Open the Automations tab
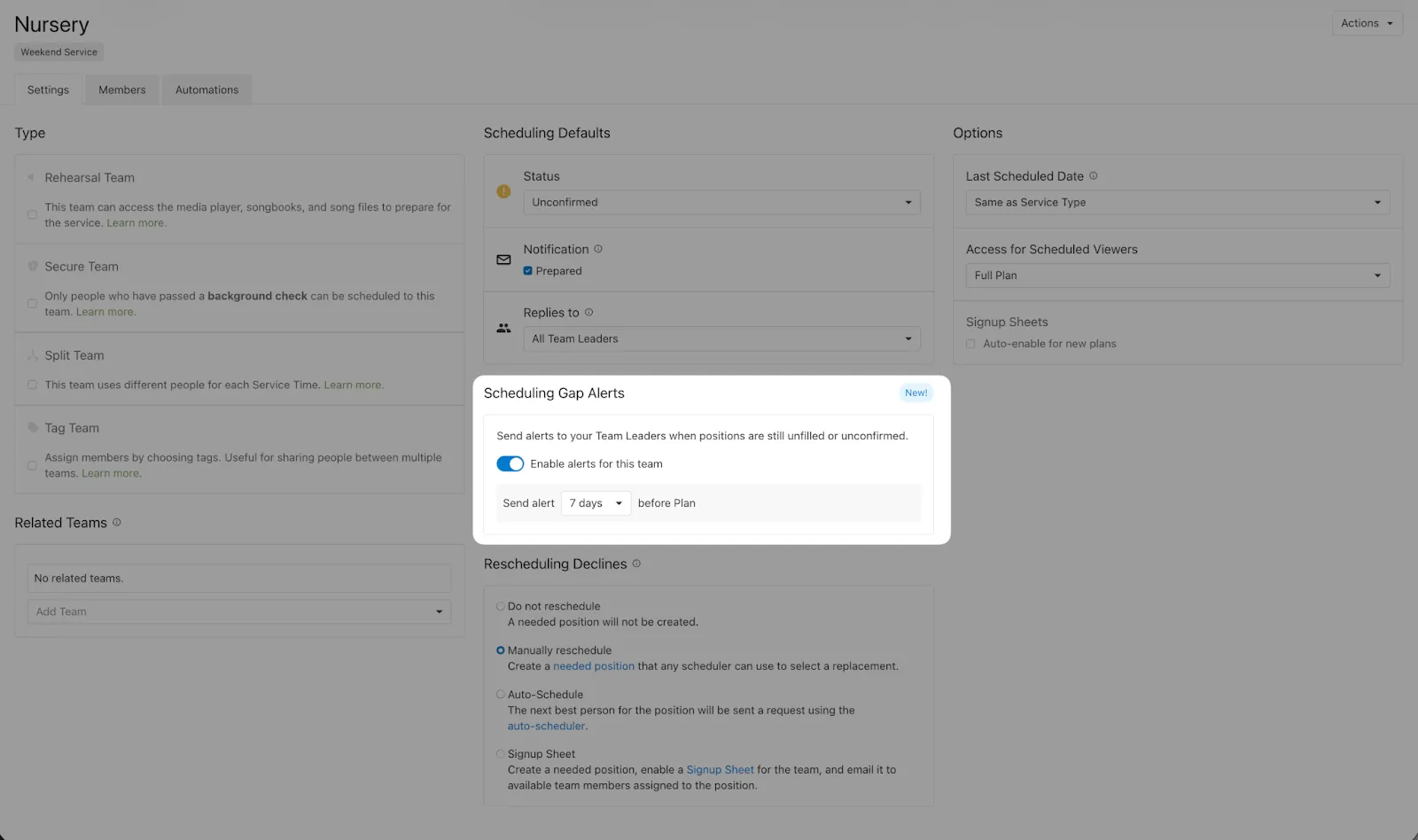Image resolution: width=1418 pixels, height=840 pixels. point(206,89)
